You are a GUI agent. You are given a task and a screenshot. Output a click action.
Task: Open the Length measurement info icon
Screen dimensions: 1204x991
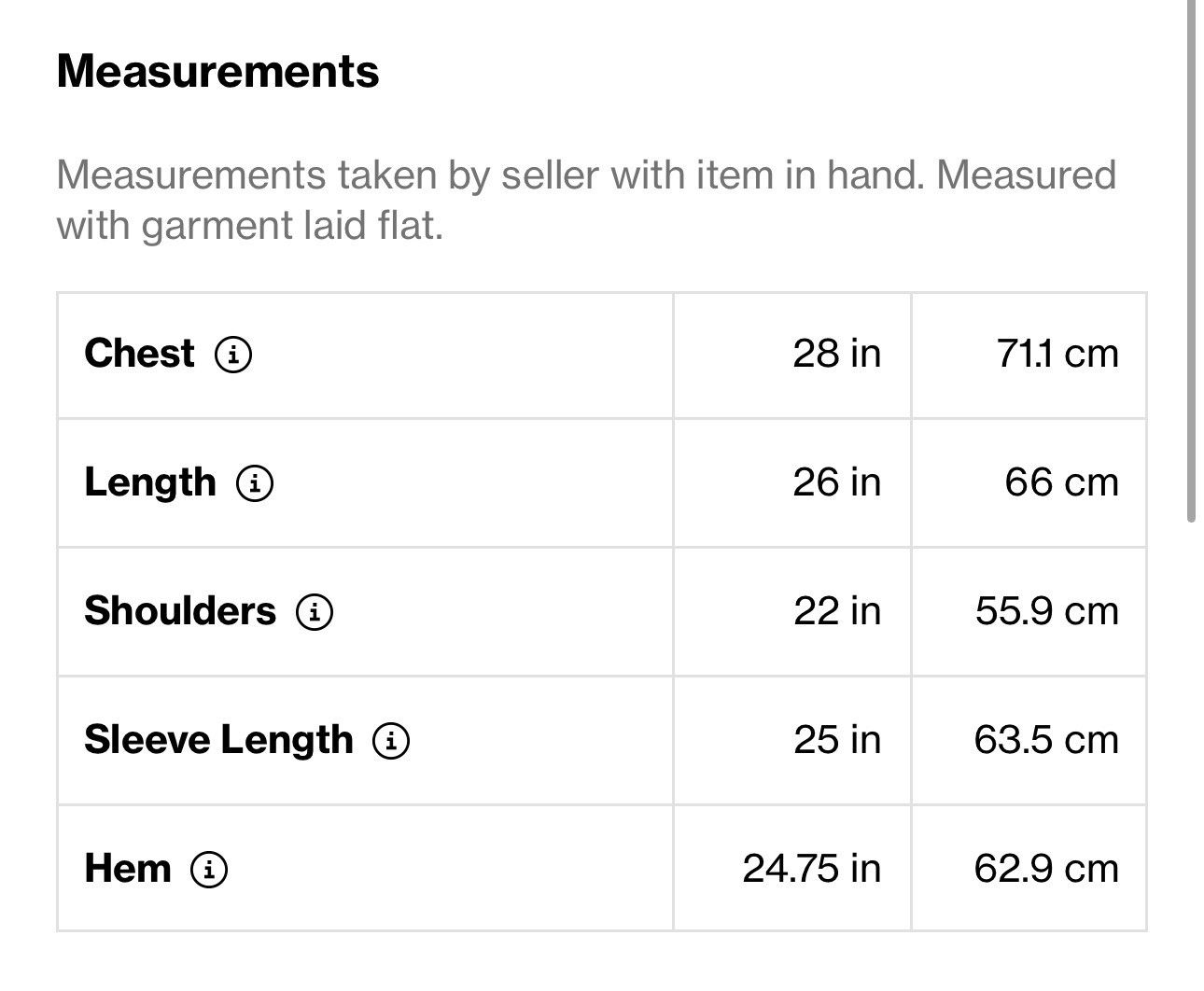(255, 483)
